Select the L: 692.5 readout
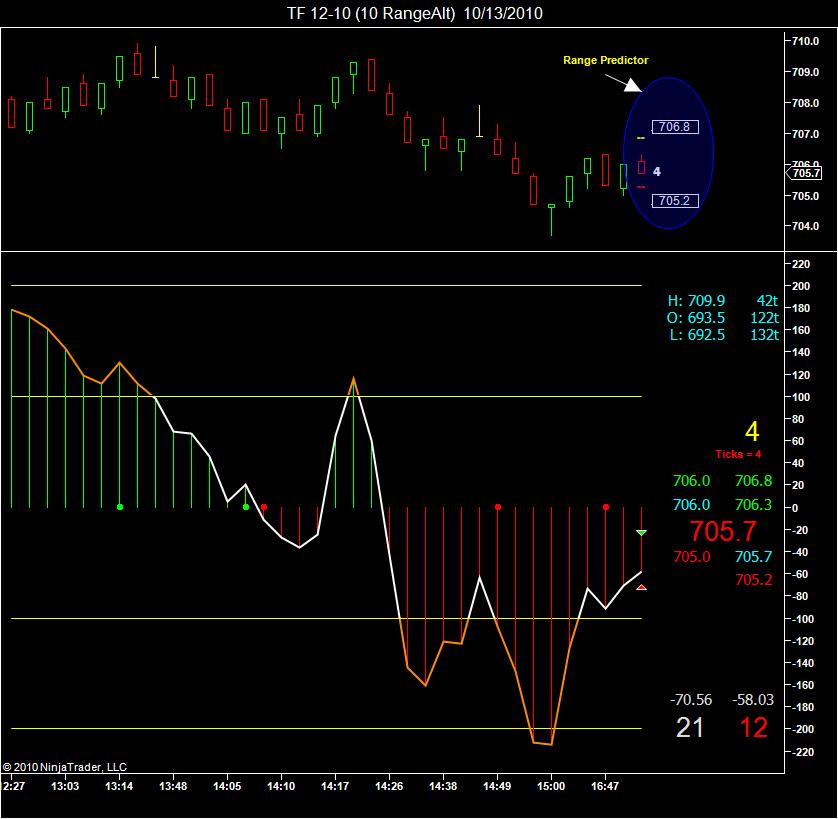Image resolution: width=838 pixels, height=819 pixels. pyautogui.click(x=697, y=335)
